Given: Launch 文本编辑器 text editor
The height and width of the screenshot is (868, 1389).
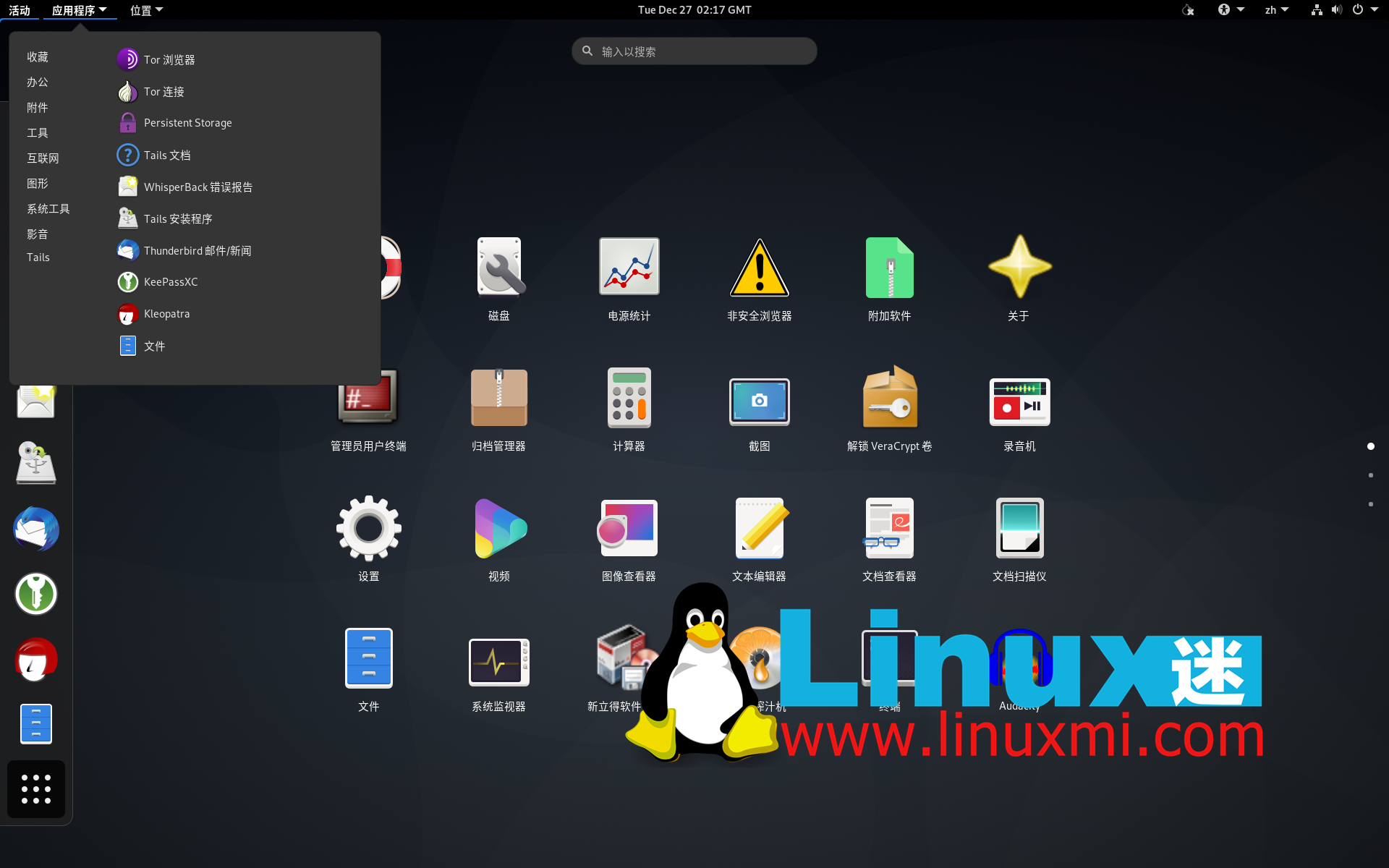Looking at the screenshot, I should coord(760,540).
